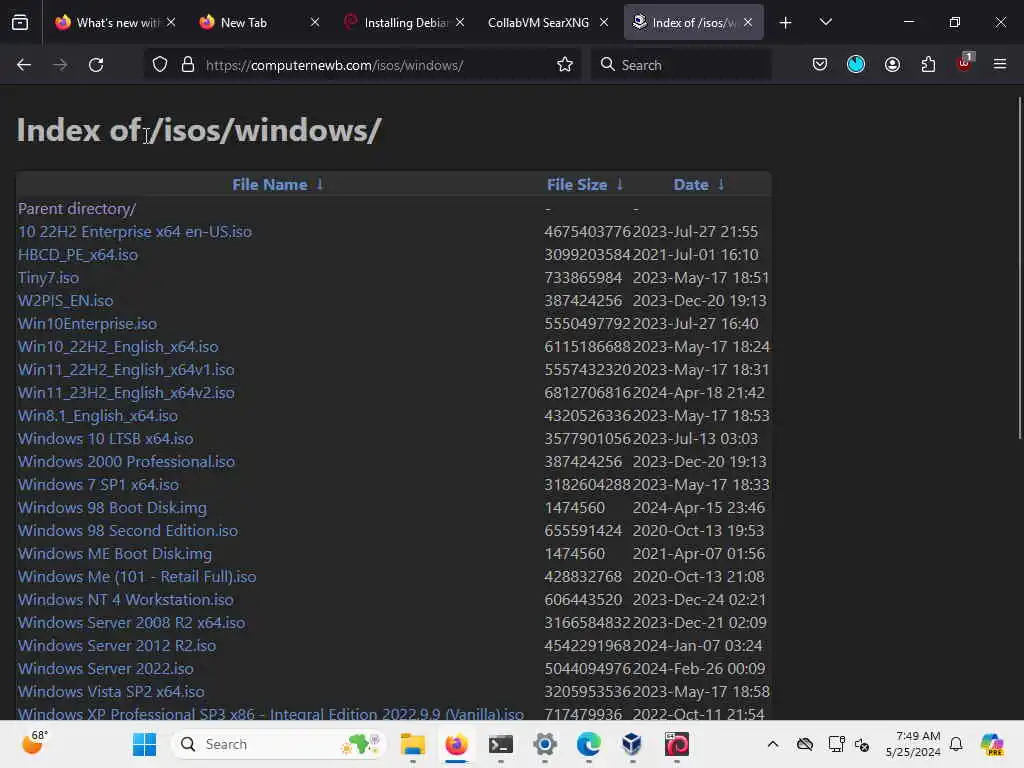Download Tiny7.iso file

(48, 278)
